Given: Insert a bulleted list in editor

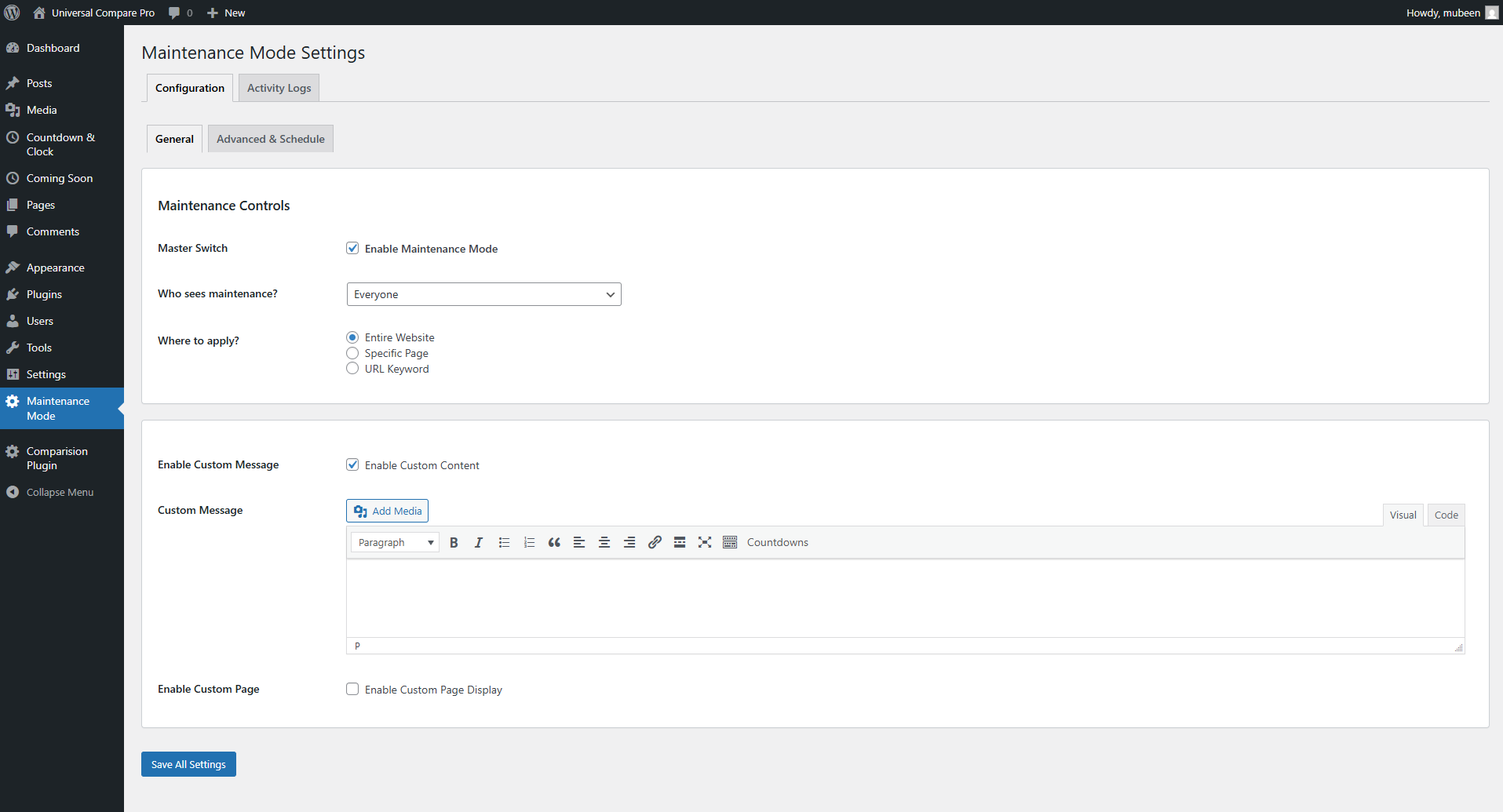Looking at the screenshot, I should coord(504,543).
